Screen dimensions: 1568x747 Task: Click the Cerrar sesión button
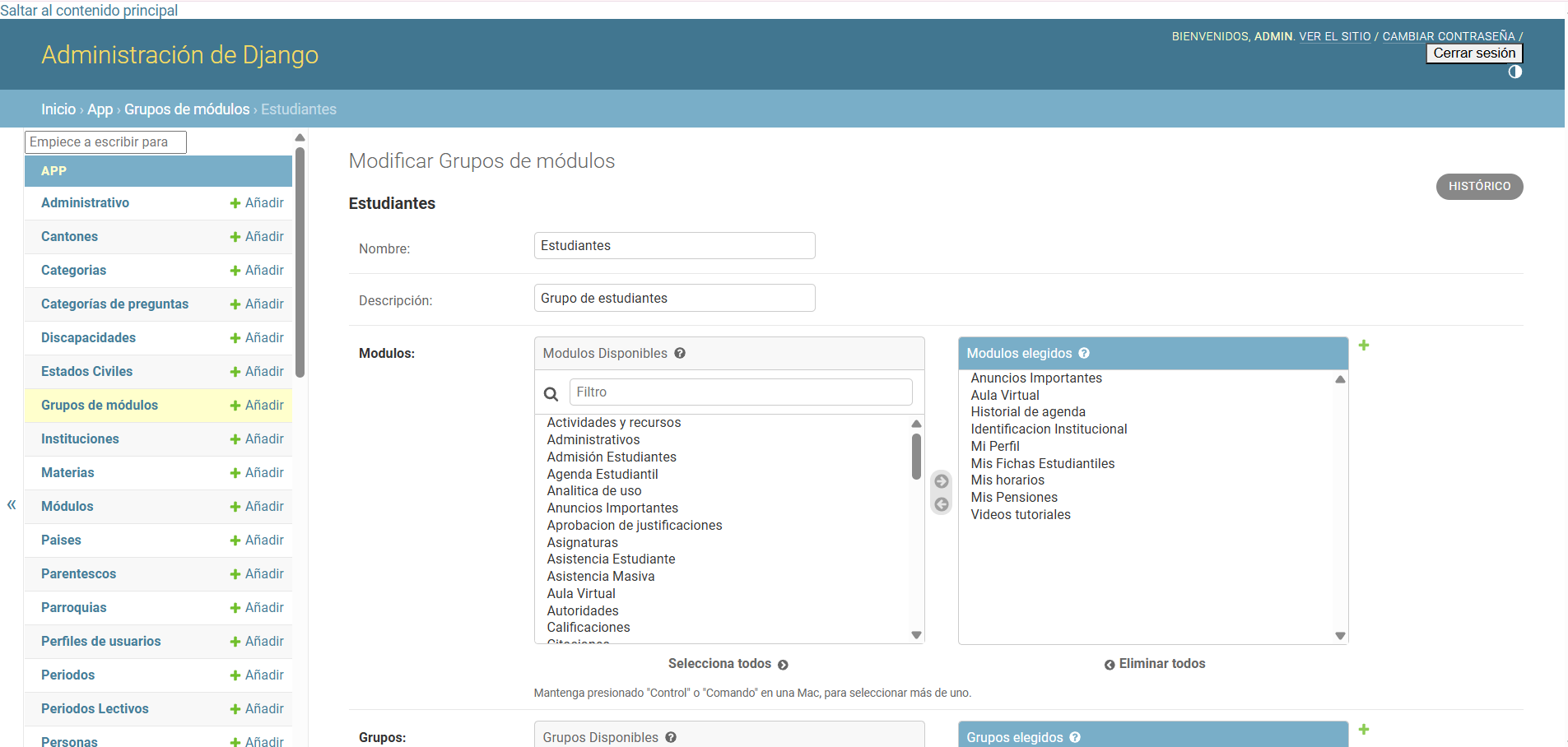(x=1474, y=53)
